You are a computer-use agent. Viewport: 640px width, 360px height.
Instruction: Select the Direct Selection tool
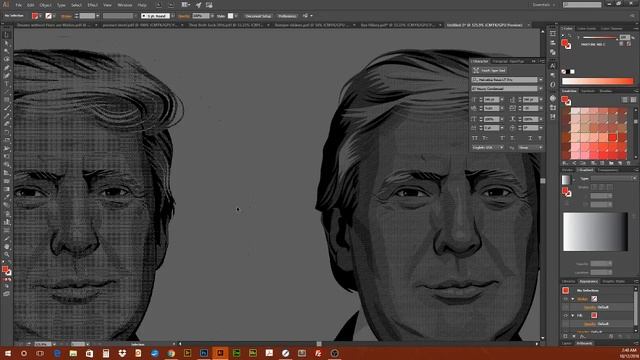click(6, 43)
